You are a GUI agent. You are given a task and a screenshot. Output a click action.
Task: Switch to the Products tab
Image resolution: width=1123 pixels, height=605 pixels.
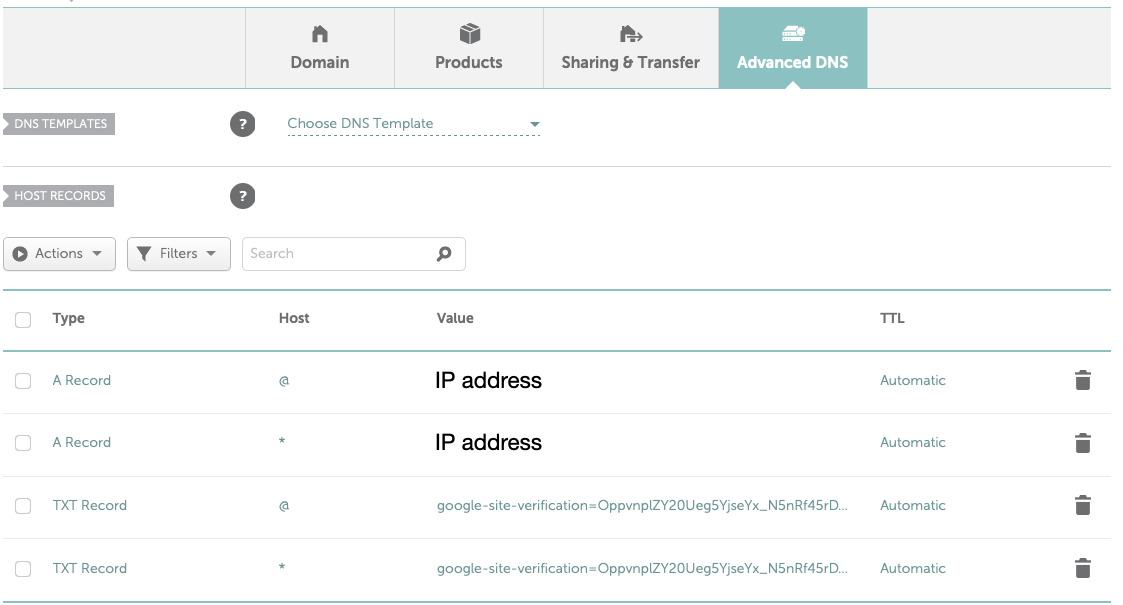pyautogui.click(x=469, y=48)
